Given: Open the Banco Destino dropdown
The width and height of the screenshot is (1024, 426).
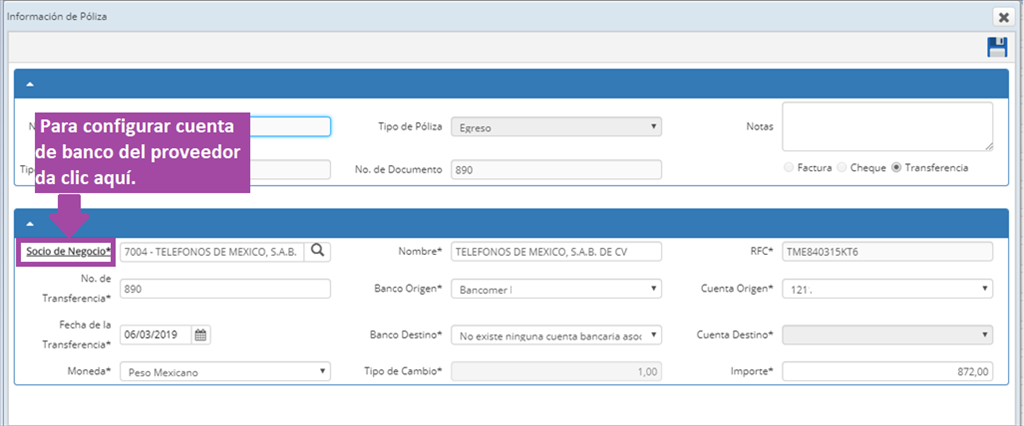Looking at the screenshot, I should pos(556,336).
